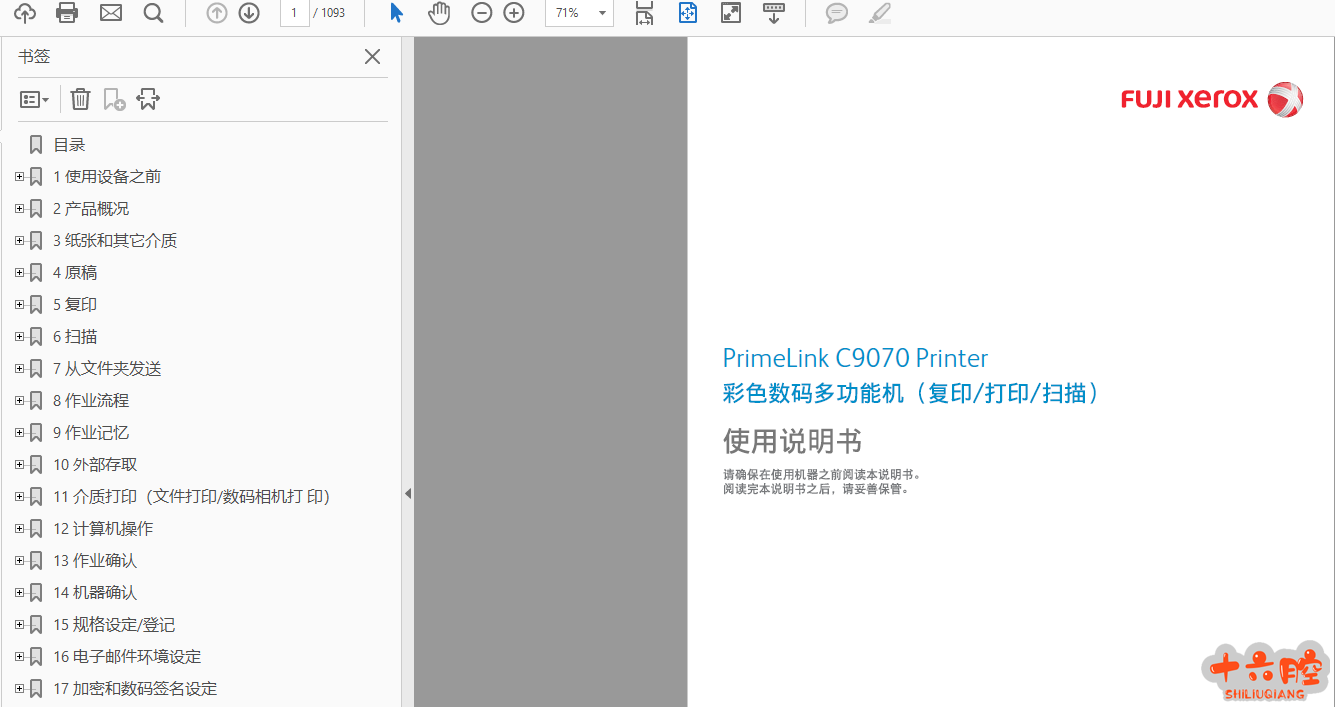
Task: Select the arrow selection tool
Action: (x=397, y=13)
